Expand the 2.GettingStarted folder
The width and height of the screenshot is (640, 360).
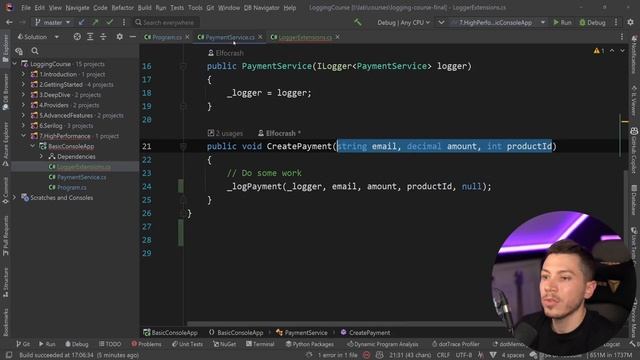point(23,84)
